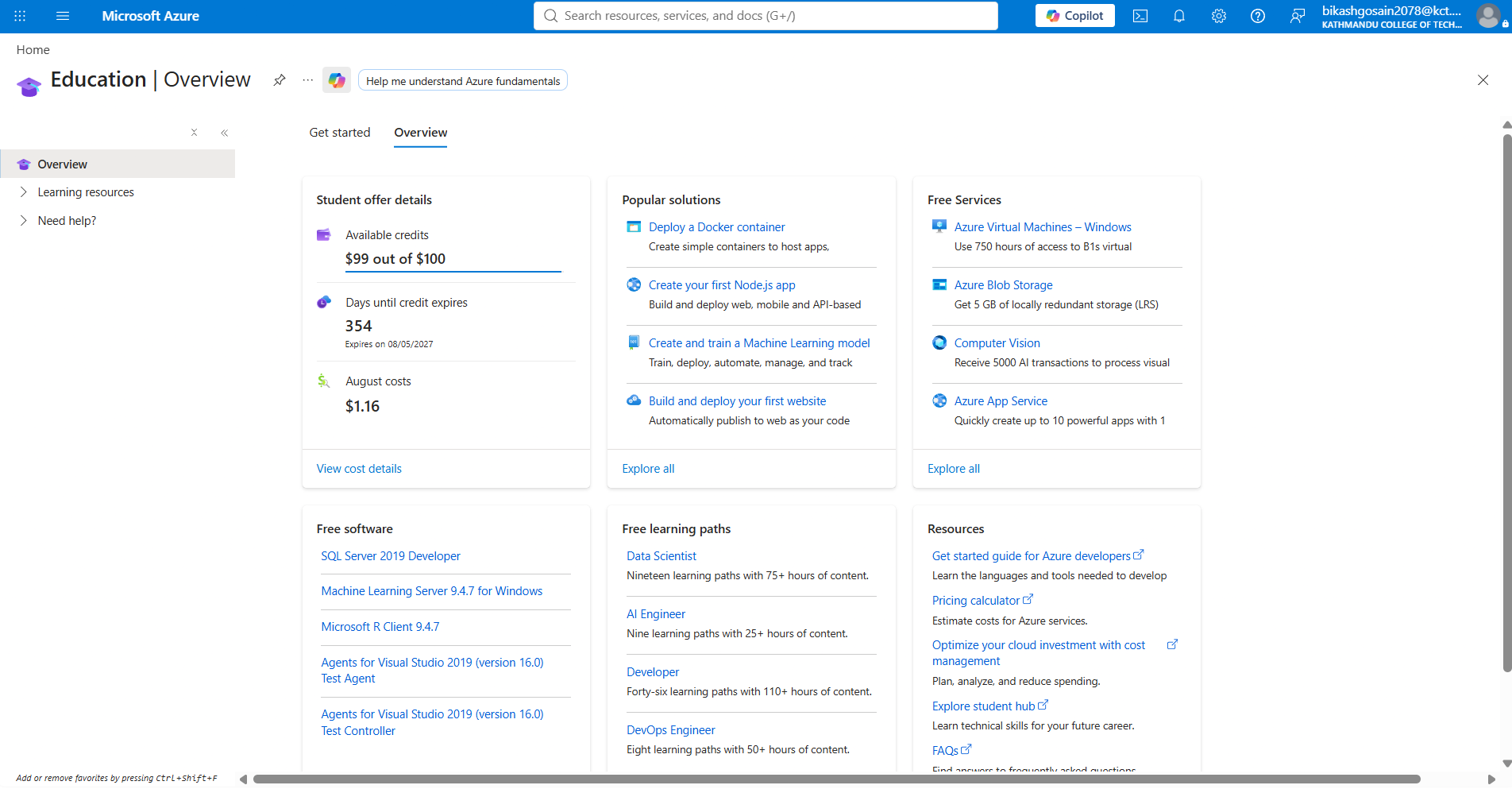Open Computer Vision link

tap(997, 343)
